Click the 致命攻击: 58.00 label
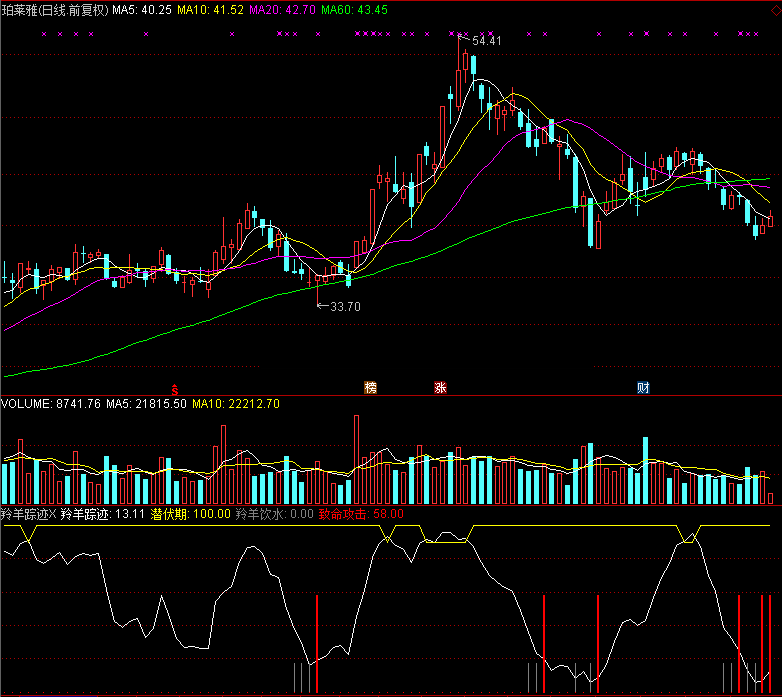 361,514
